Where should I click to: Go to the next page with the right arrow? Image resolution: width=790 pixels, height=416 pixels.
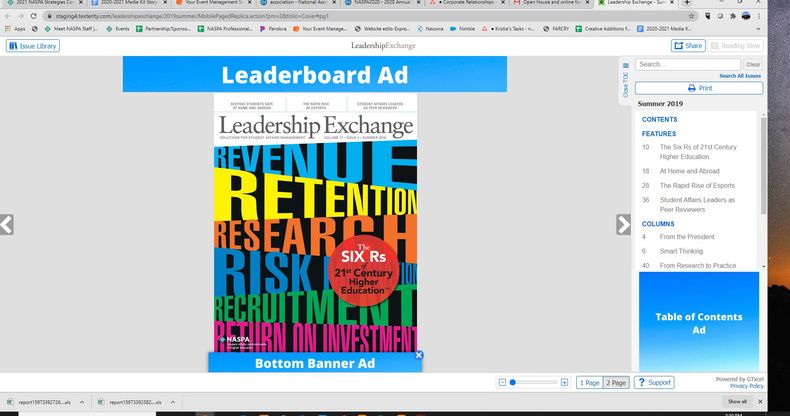point(623,225)
